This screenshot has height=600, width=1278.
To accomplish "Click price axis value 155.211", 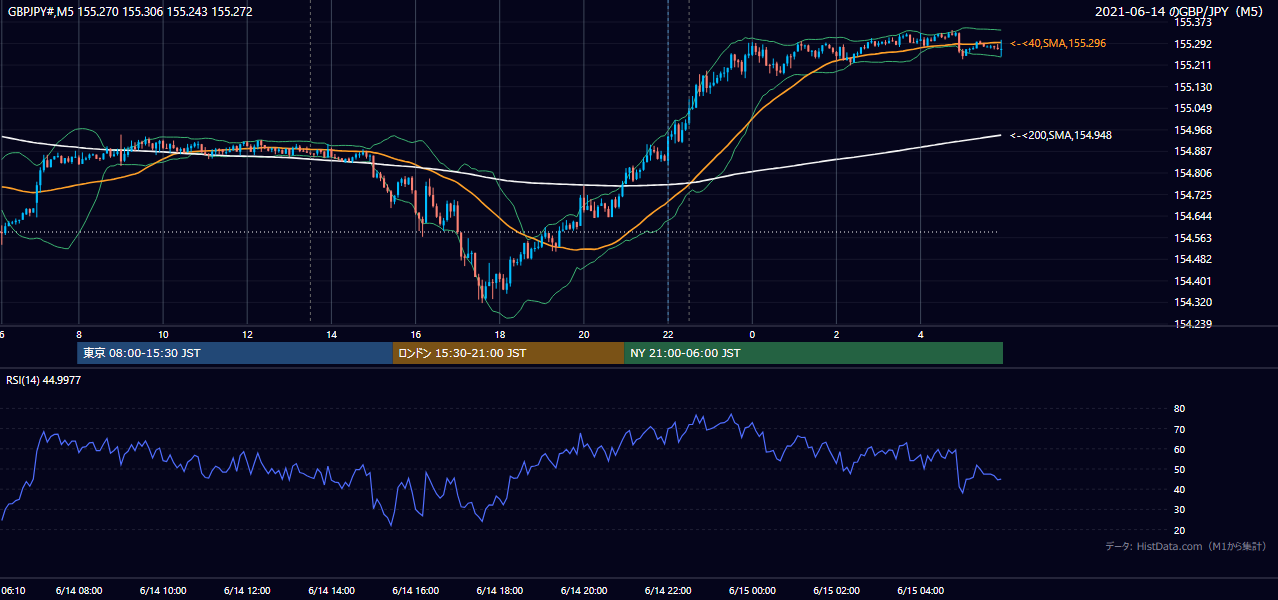I will tap(1193, 65).
